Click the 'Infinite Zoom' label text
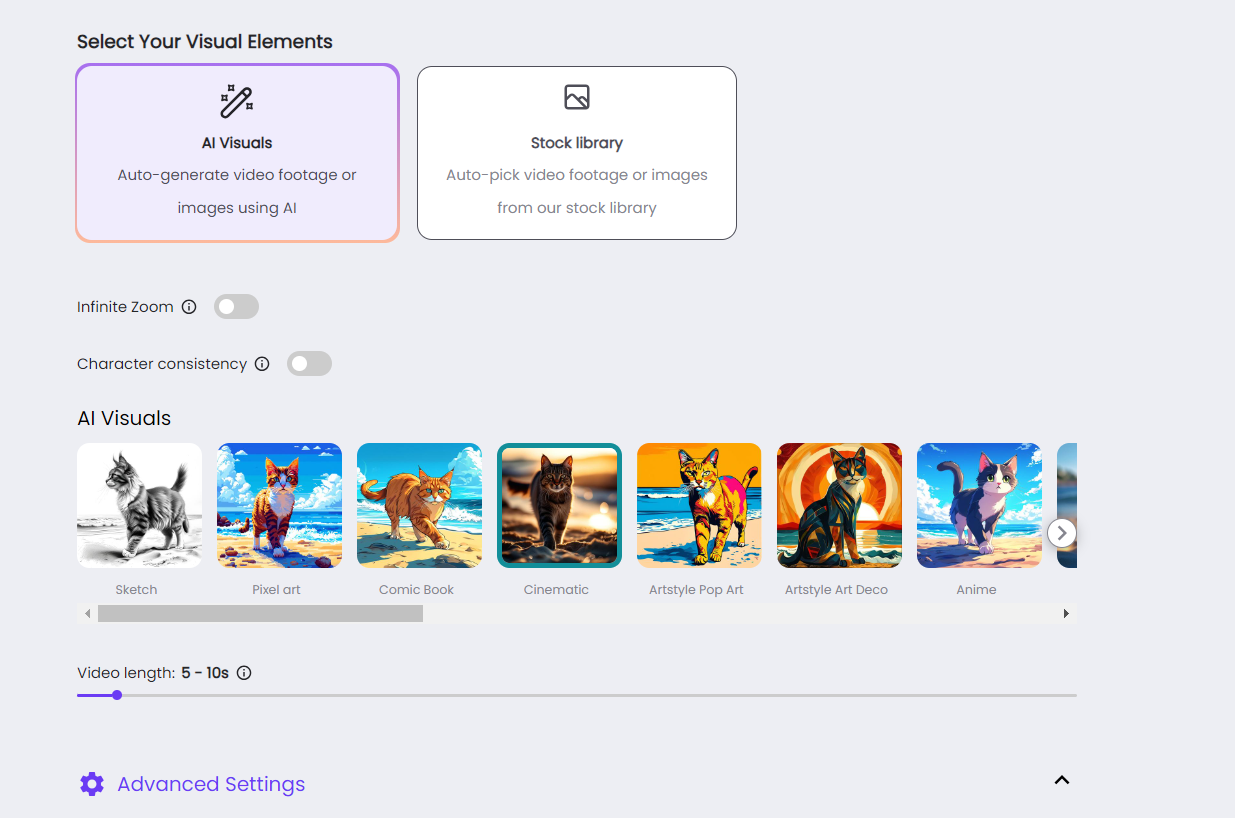The height and width of the screenshot is (818, 1235). [125, 307]
